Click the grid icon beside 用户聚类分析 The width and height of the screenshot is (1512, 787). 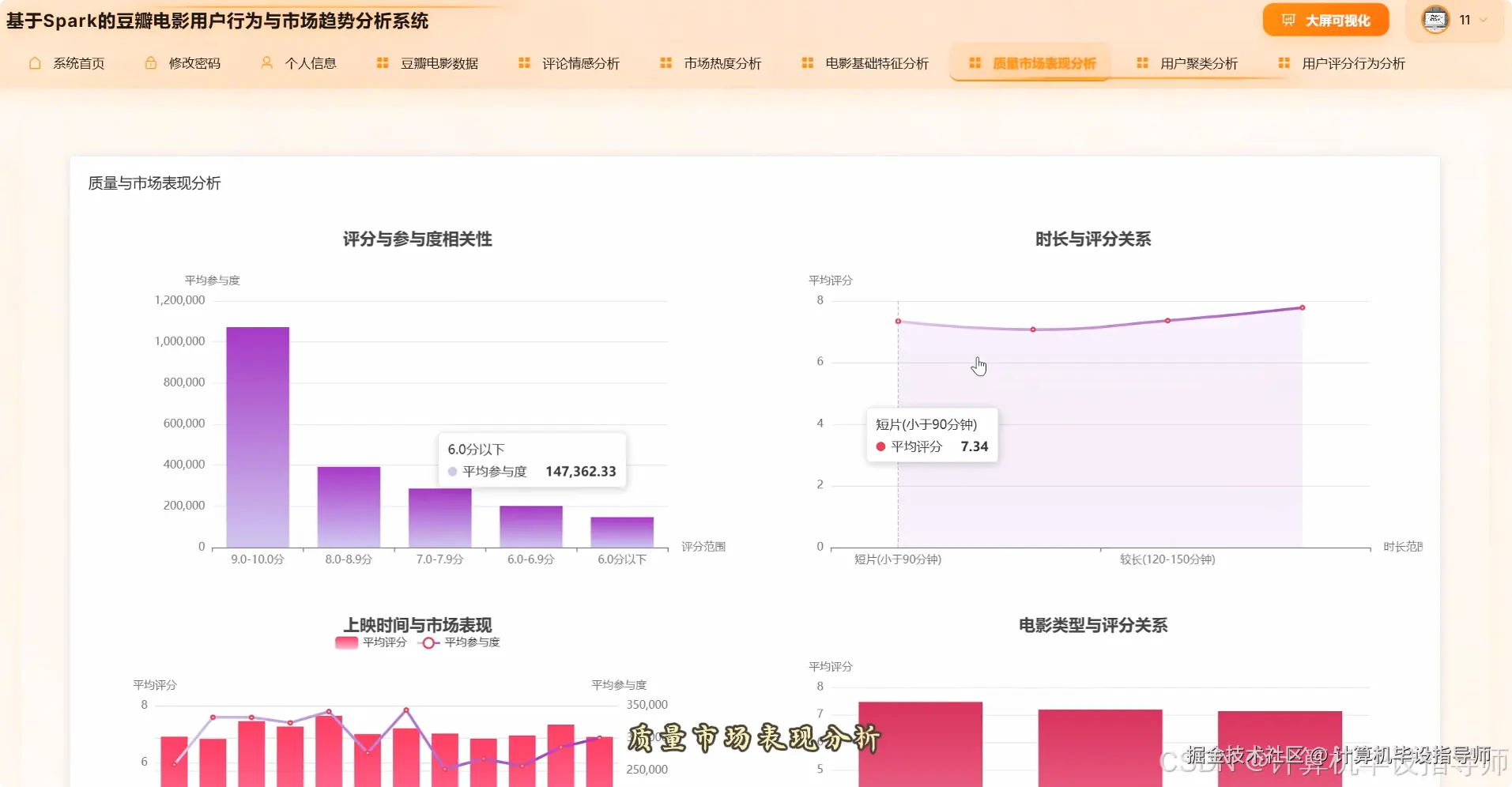click(1142, 63)
